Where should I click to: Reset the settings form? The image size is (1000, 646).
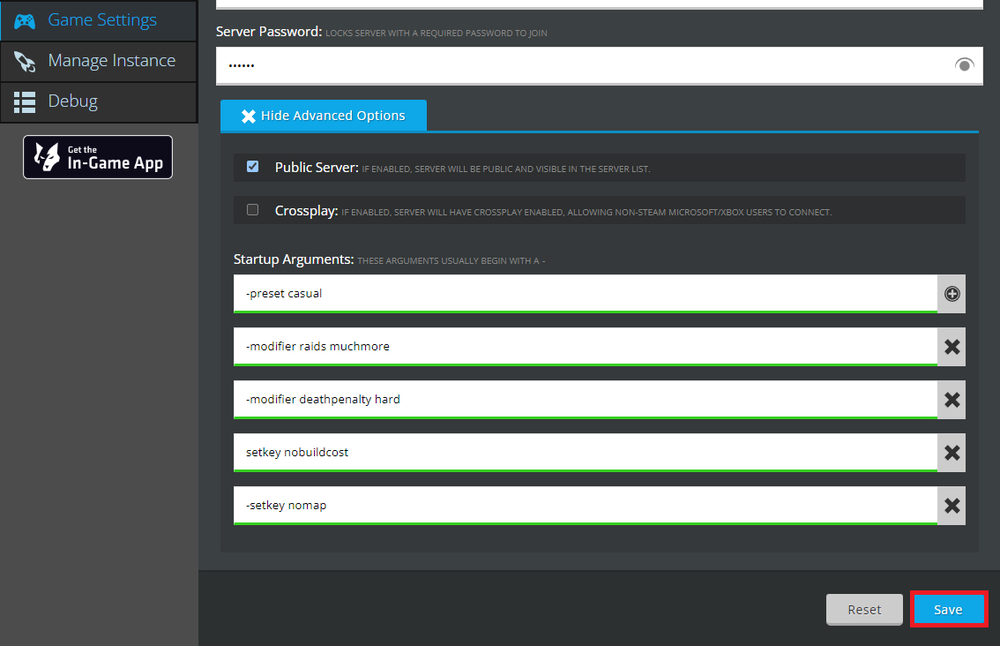[864, 609]
